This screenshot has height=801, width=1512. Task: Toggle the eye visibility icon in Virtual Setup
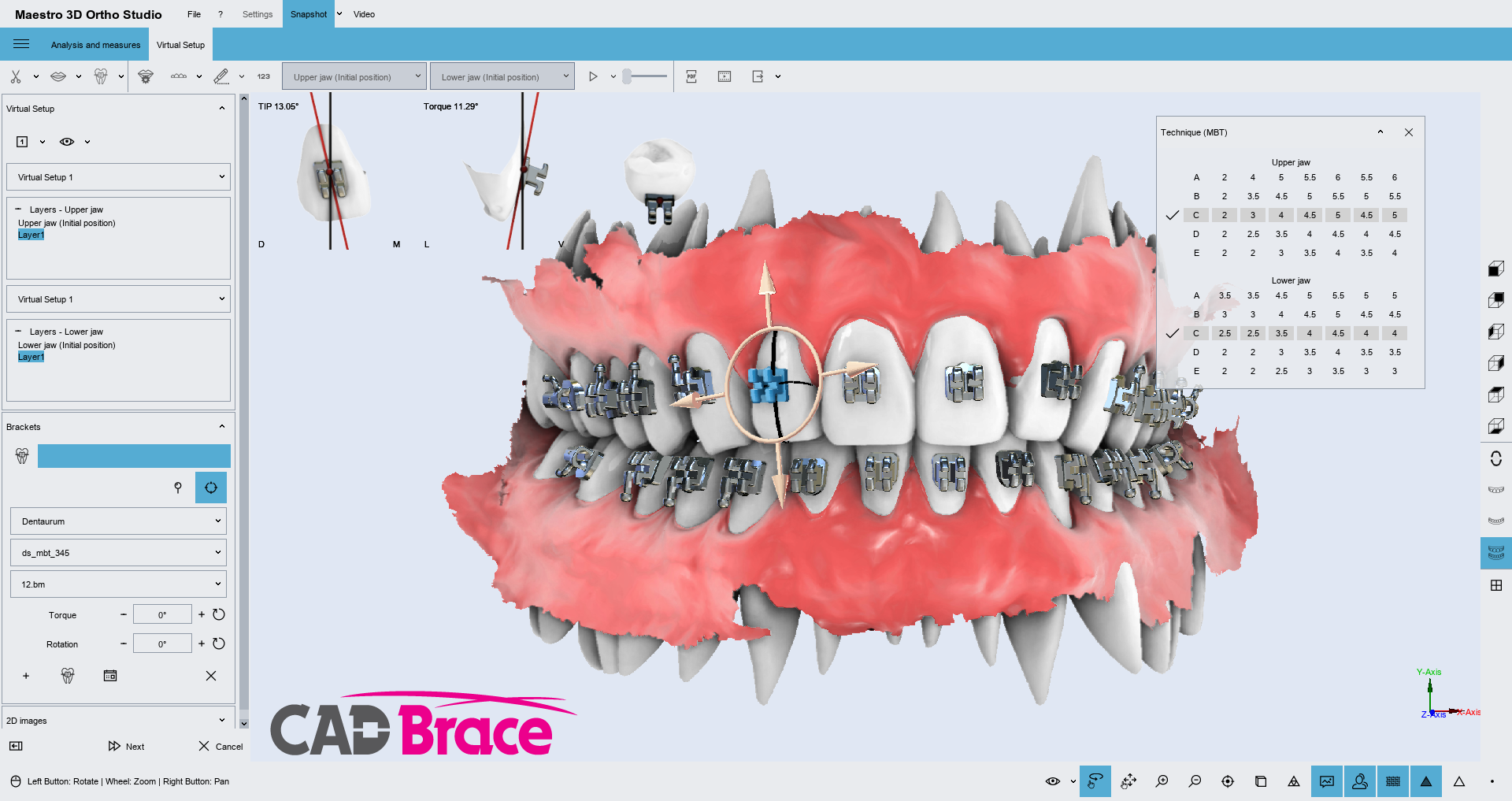coord(67,142)
